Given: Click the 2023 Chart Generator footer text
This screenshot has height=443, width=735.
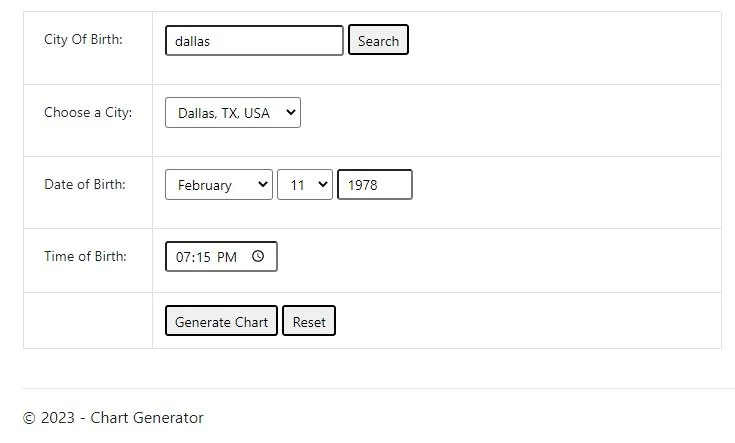Looking at the screenshot, I should tap(113, 418).
